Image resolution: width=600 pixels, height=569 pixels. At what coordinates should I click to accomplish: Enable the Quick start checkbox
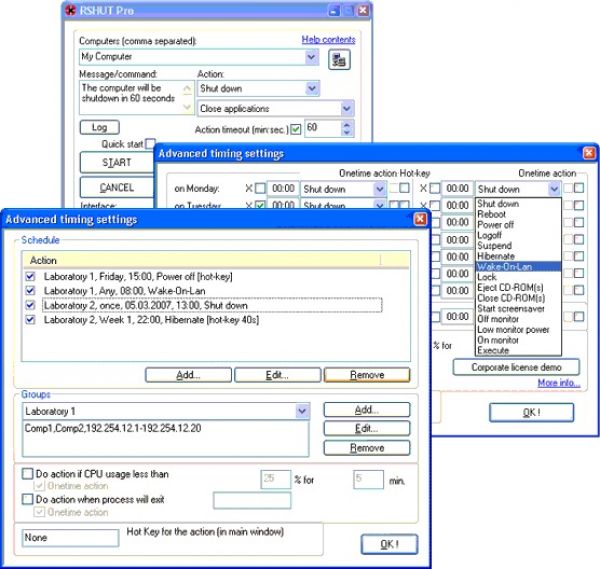(x=150, y=144)
